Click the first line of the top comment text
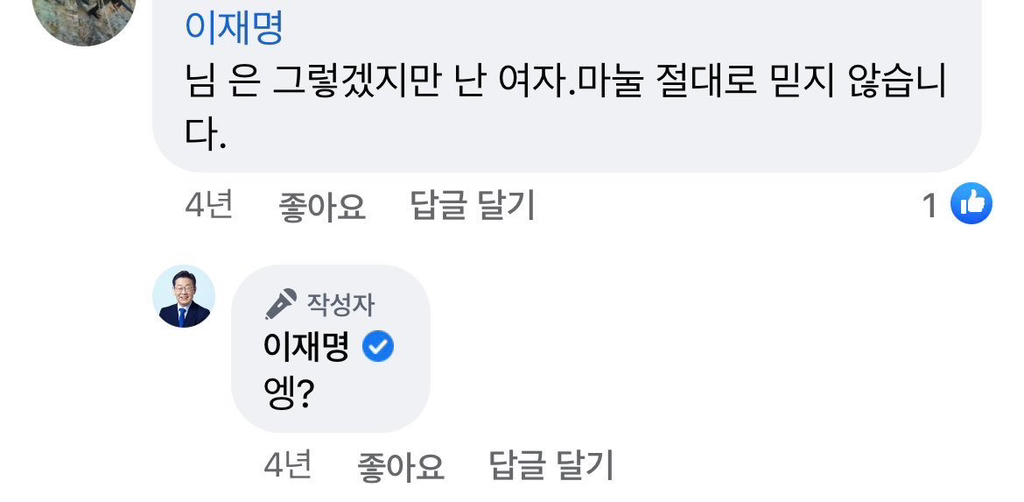The image size is (1024, 502). pos(565,81)
